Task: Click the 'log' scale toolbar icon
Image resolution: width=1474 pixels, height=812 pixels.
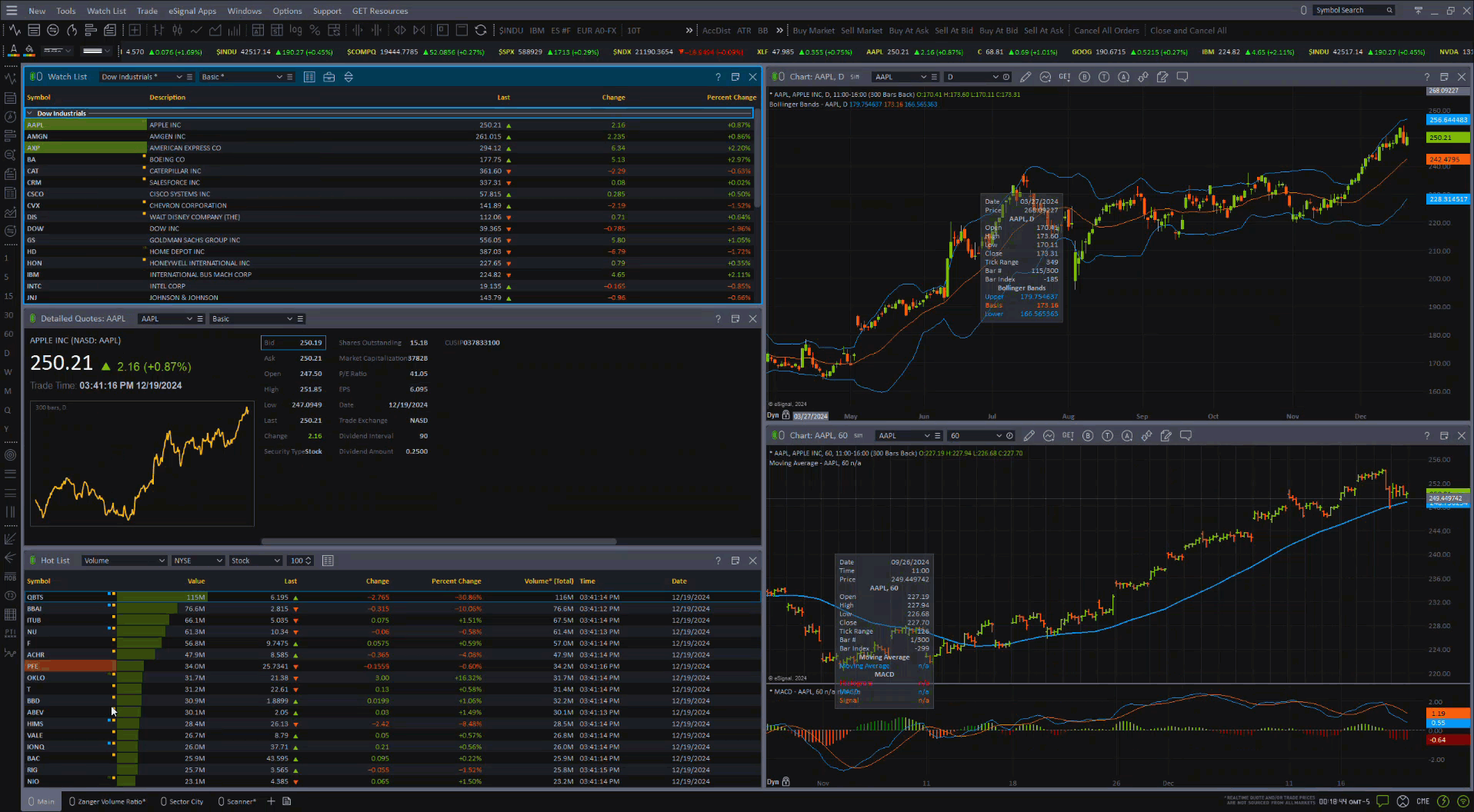Action: 295,31
